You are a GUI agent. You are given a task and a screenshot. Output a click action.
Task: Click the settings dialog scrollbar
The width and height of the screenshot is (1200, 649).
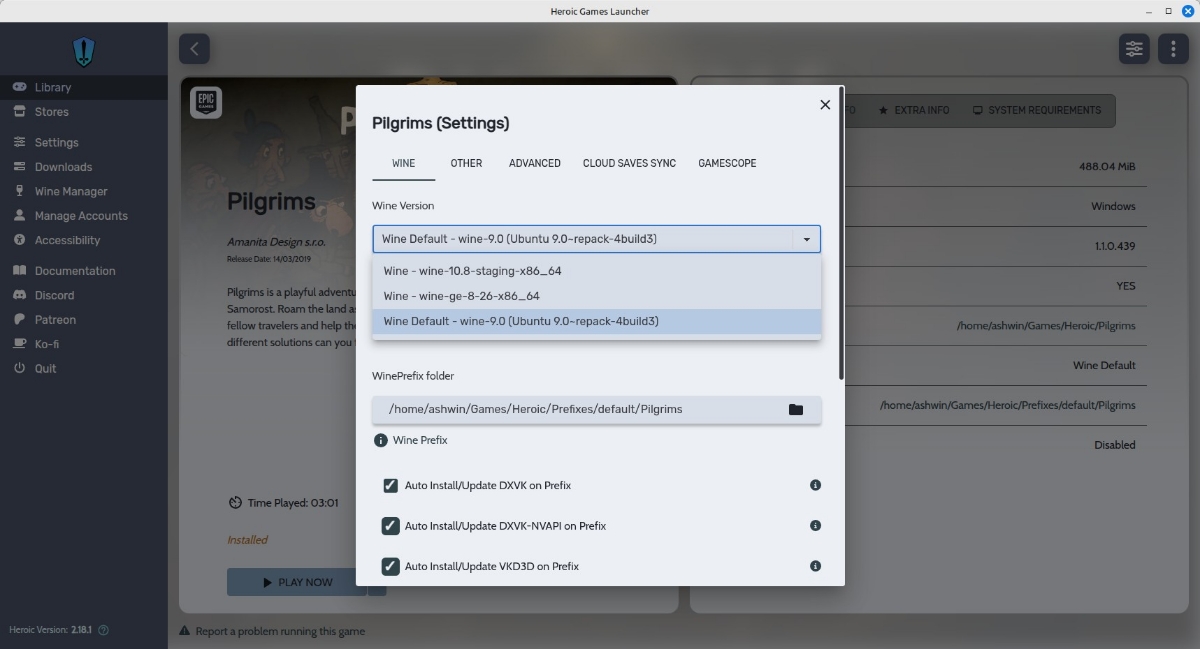pyautogui.click(x=841, y=233)
